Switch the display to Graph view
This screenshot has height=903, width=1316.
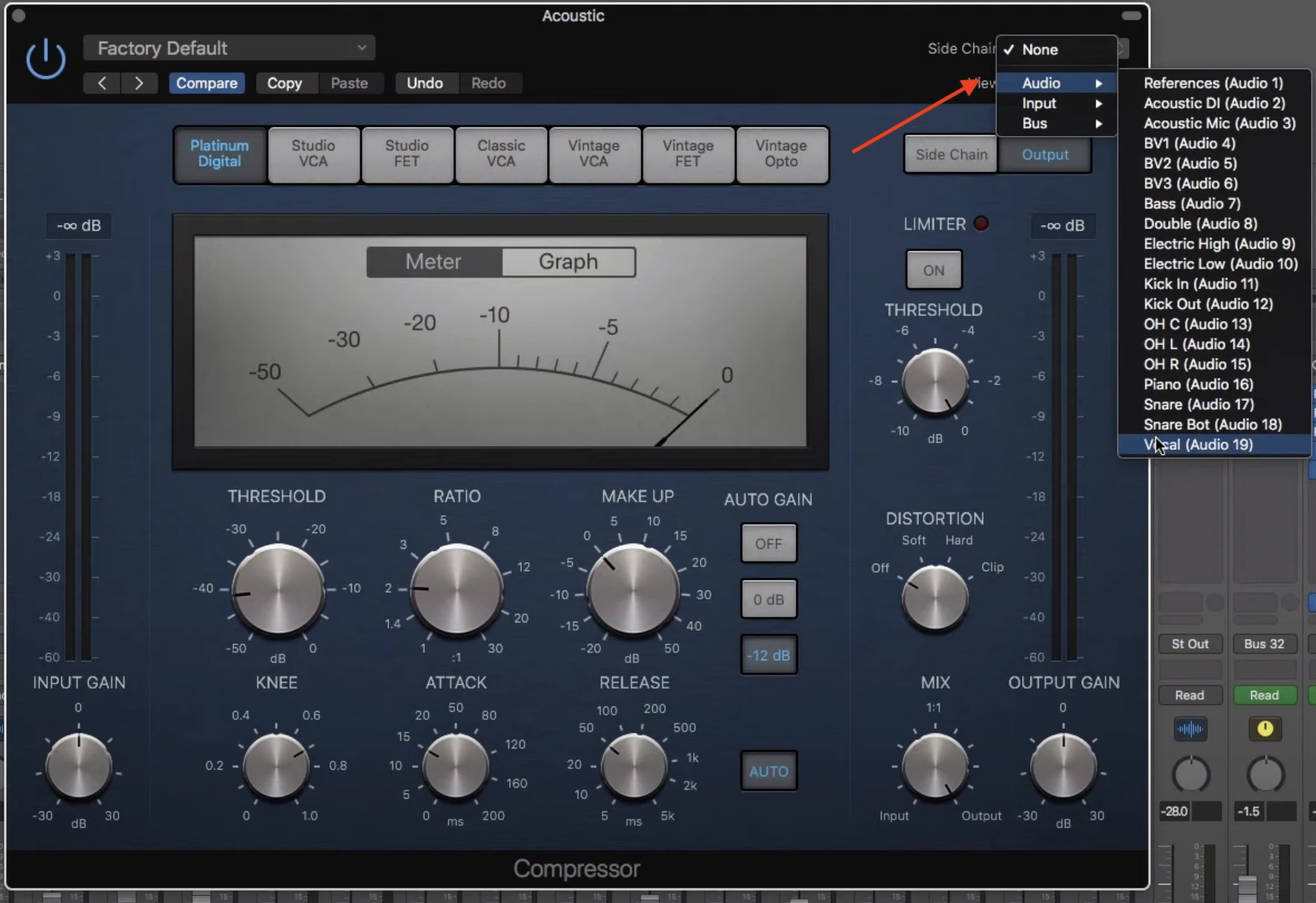point(568,262)
